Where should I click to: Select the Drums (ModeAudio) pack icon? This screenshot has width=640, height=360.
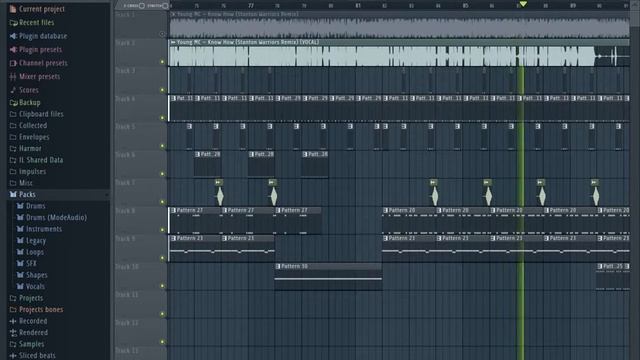coord(20,218)
